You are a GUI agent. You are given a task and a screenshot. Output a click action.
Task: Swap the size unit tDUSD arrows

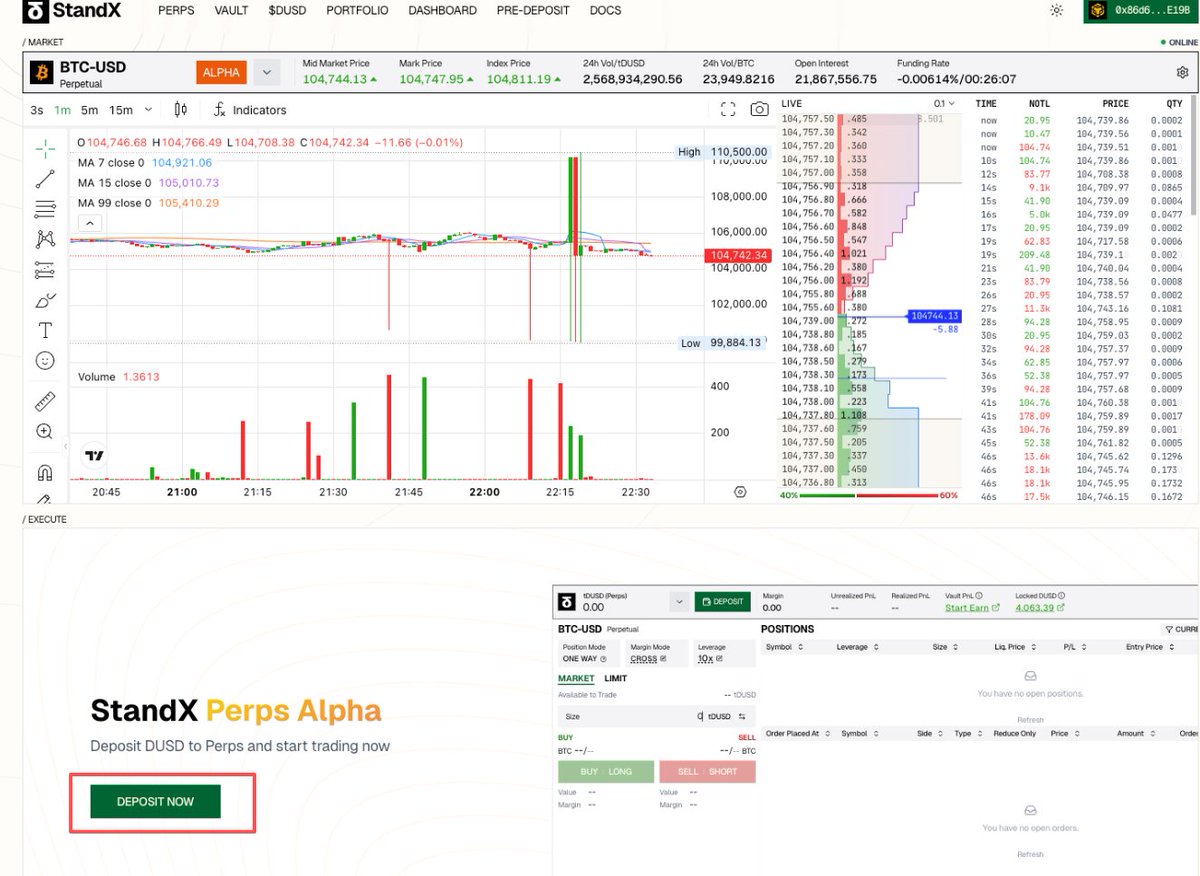(x=742, y=716)
